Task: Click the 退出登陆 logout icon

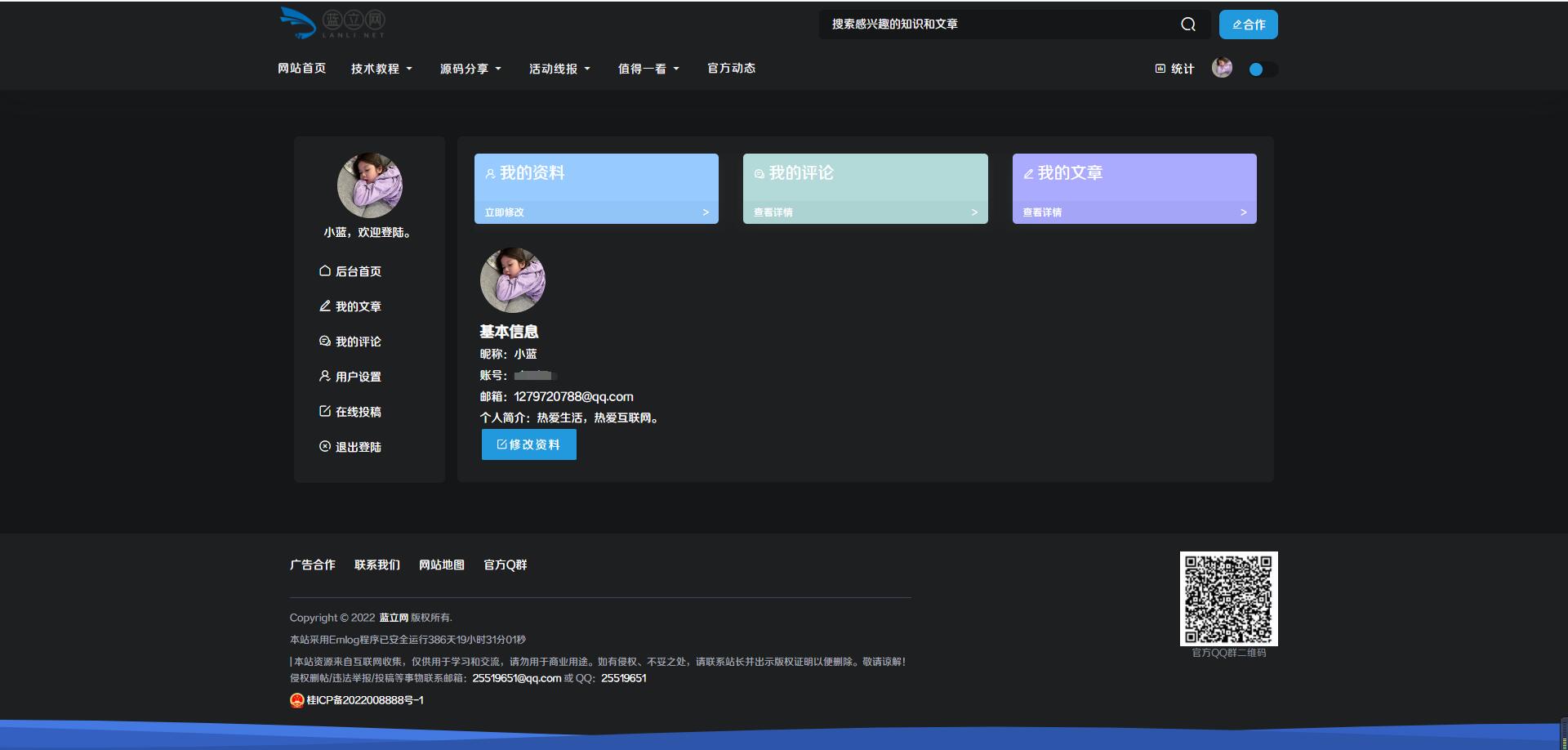Action: pos(324,446)
